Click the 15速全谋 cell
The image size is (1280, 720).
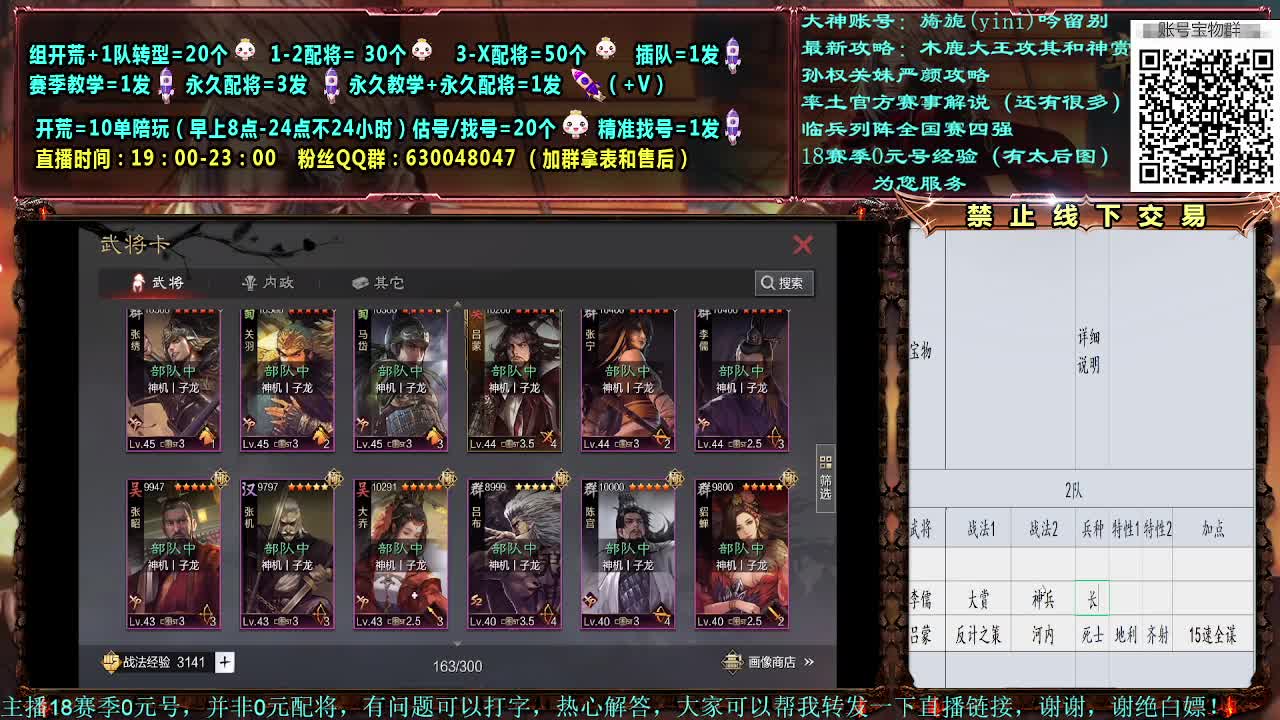pyautogui.click(x=1213, y=635)
